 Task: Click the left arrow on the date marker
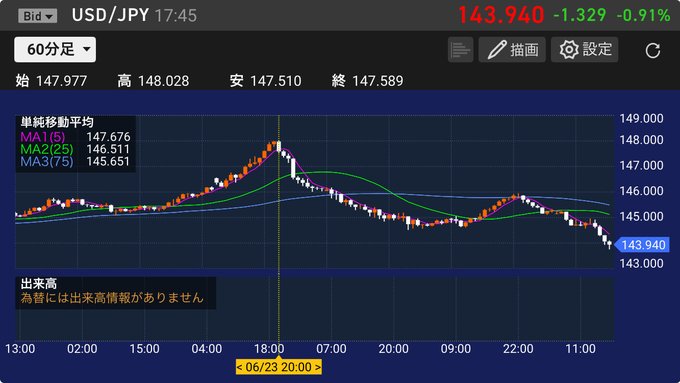[x=240, y=367]
